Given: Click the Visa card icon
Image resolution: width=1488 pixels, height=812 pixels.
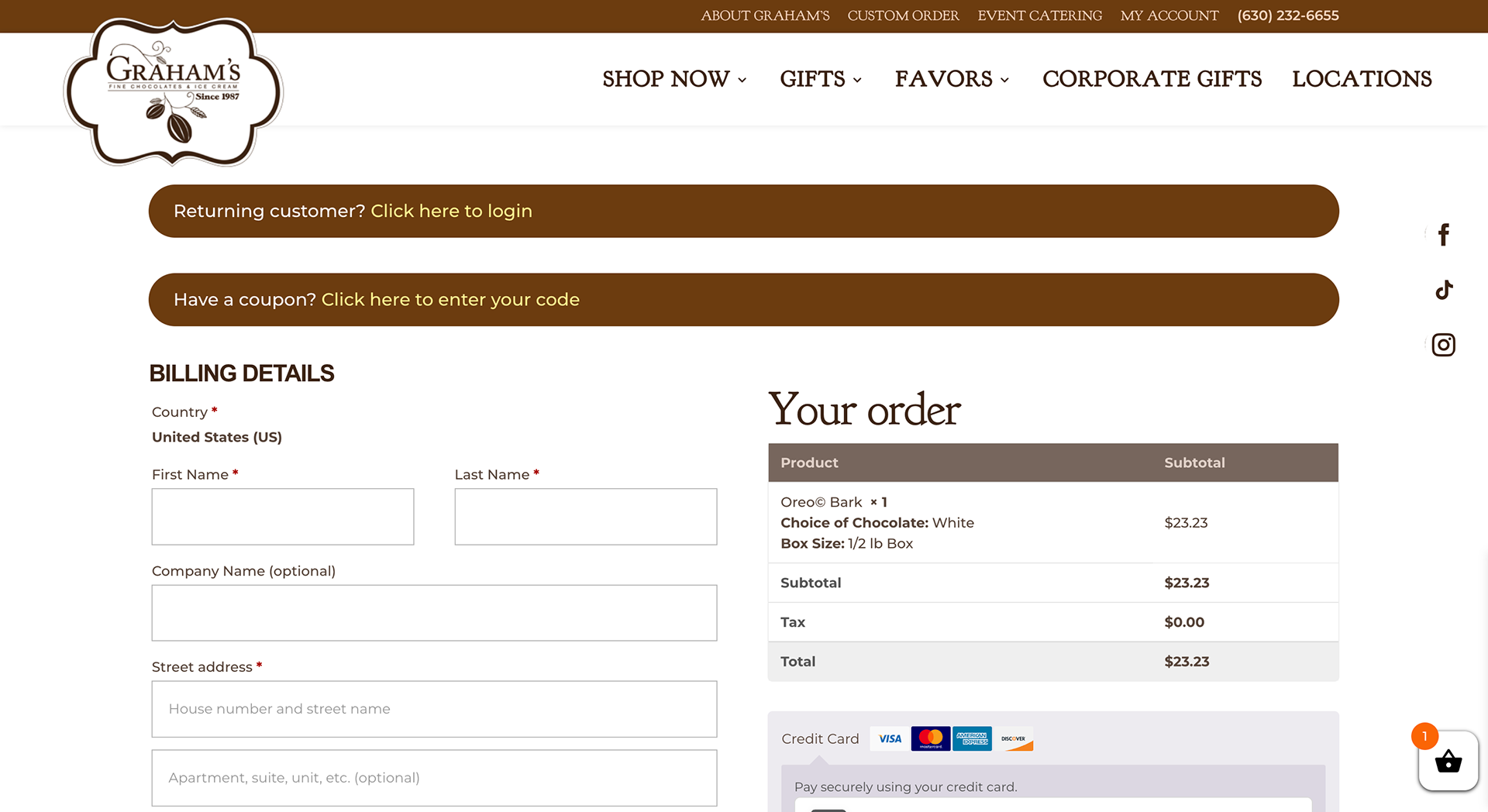Looking at the screenshot, I should tap(890, 739).
